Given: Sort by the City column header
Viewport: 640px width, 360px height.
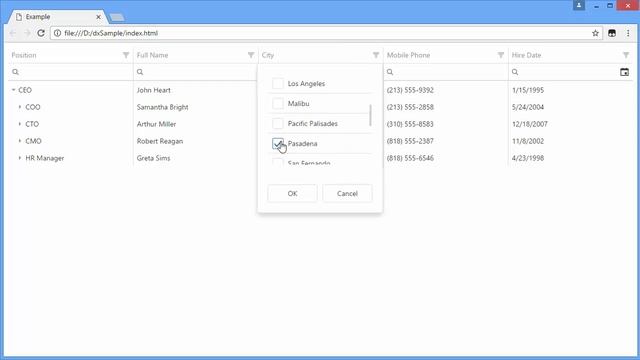Looking at the screenshot, I should (x=268, y=55).
